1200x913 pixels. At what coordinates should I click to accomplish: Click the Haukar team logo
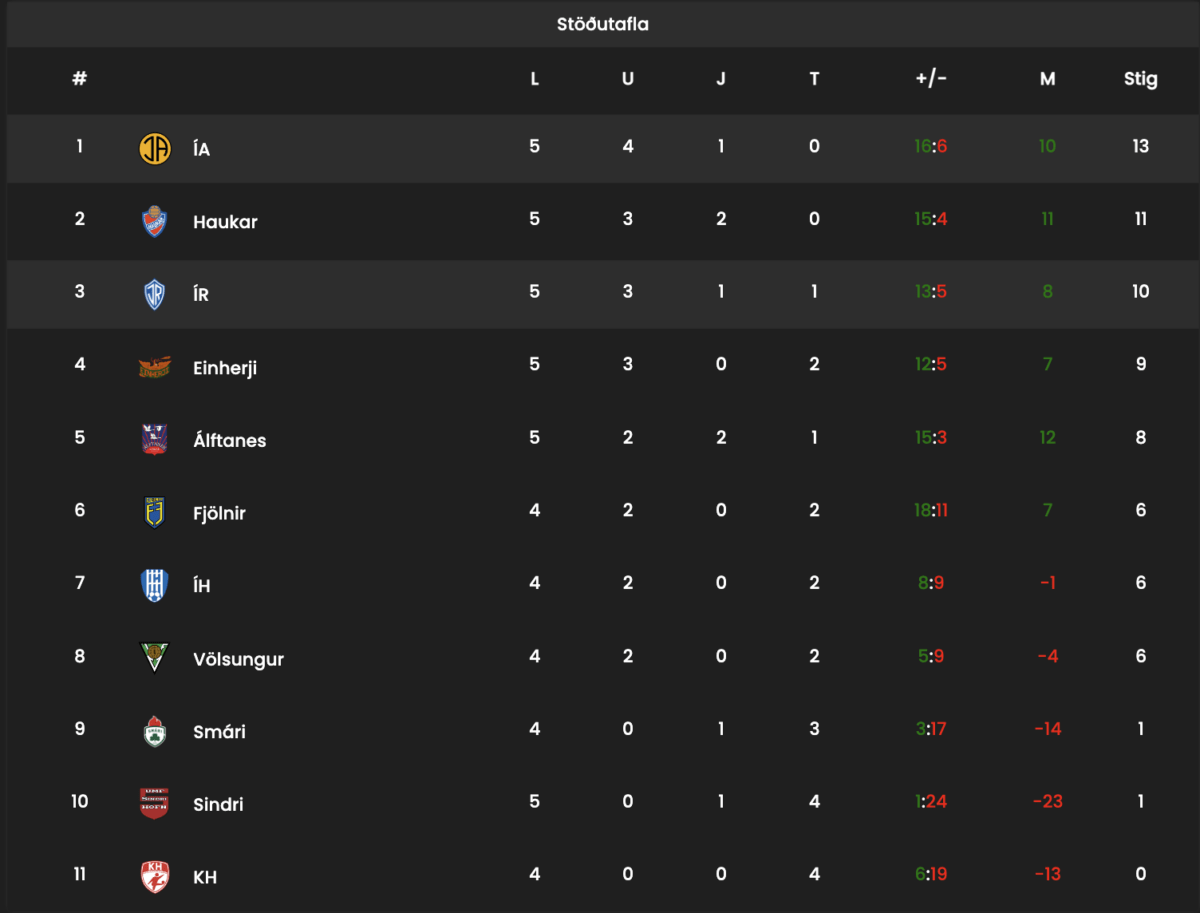pyautogui.click(x=154, y=221)
